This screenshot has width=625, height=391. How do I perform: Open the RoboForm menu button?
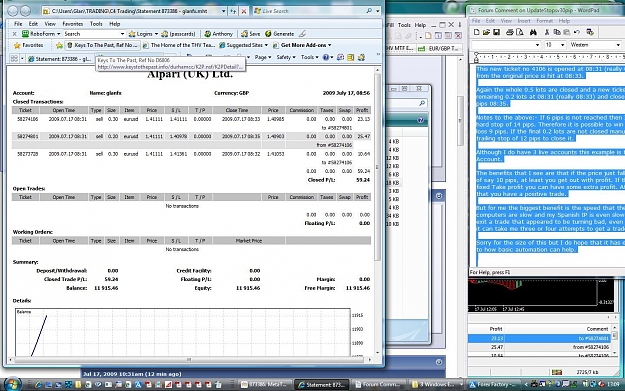[41, 34]
